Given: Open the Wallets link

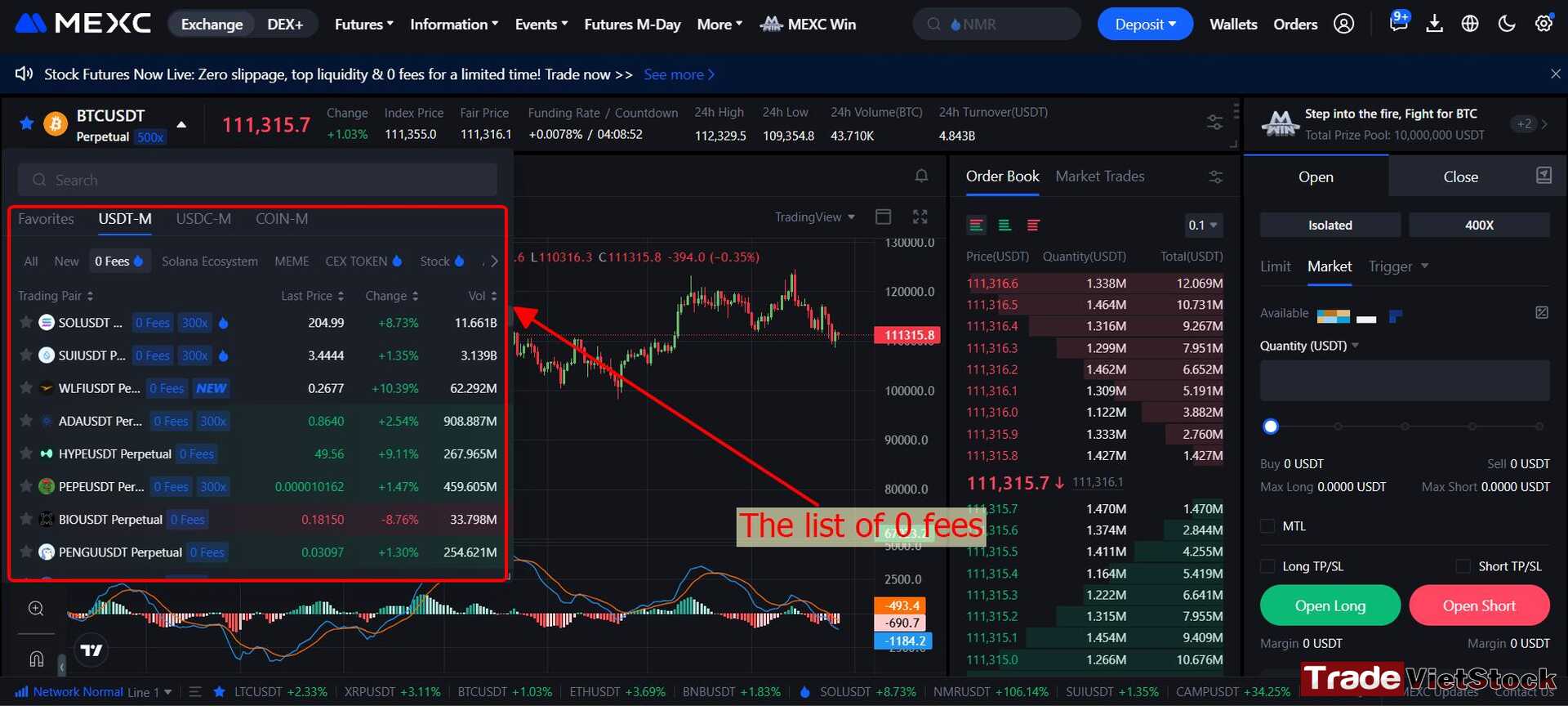Looking at the screenshot, I should pyautogui.click(x=1233, y=25).
